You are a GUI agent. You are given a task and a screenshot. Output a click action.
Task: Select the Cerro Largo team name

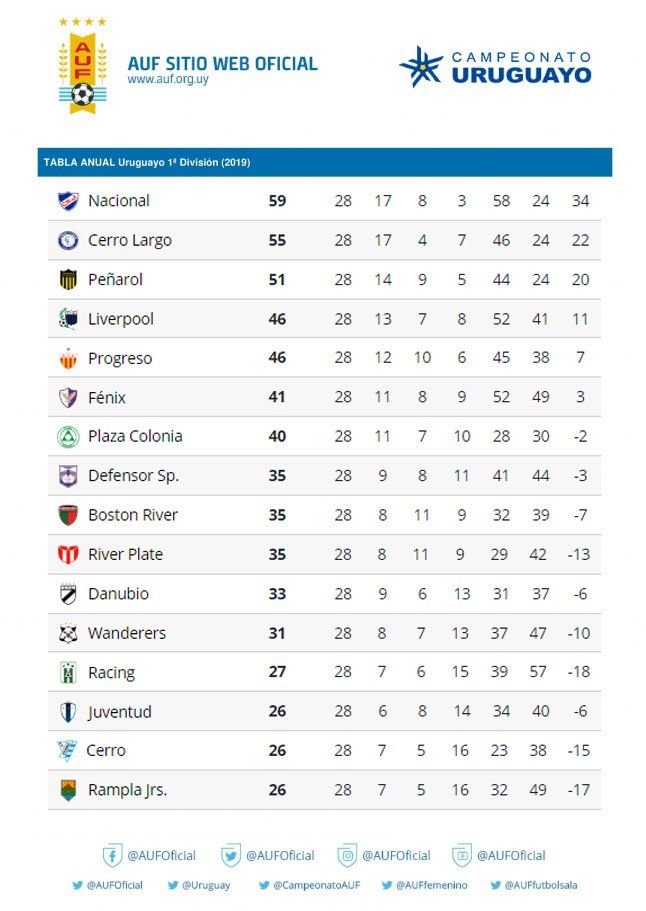click(130, 241)
